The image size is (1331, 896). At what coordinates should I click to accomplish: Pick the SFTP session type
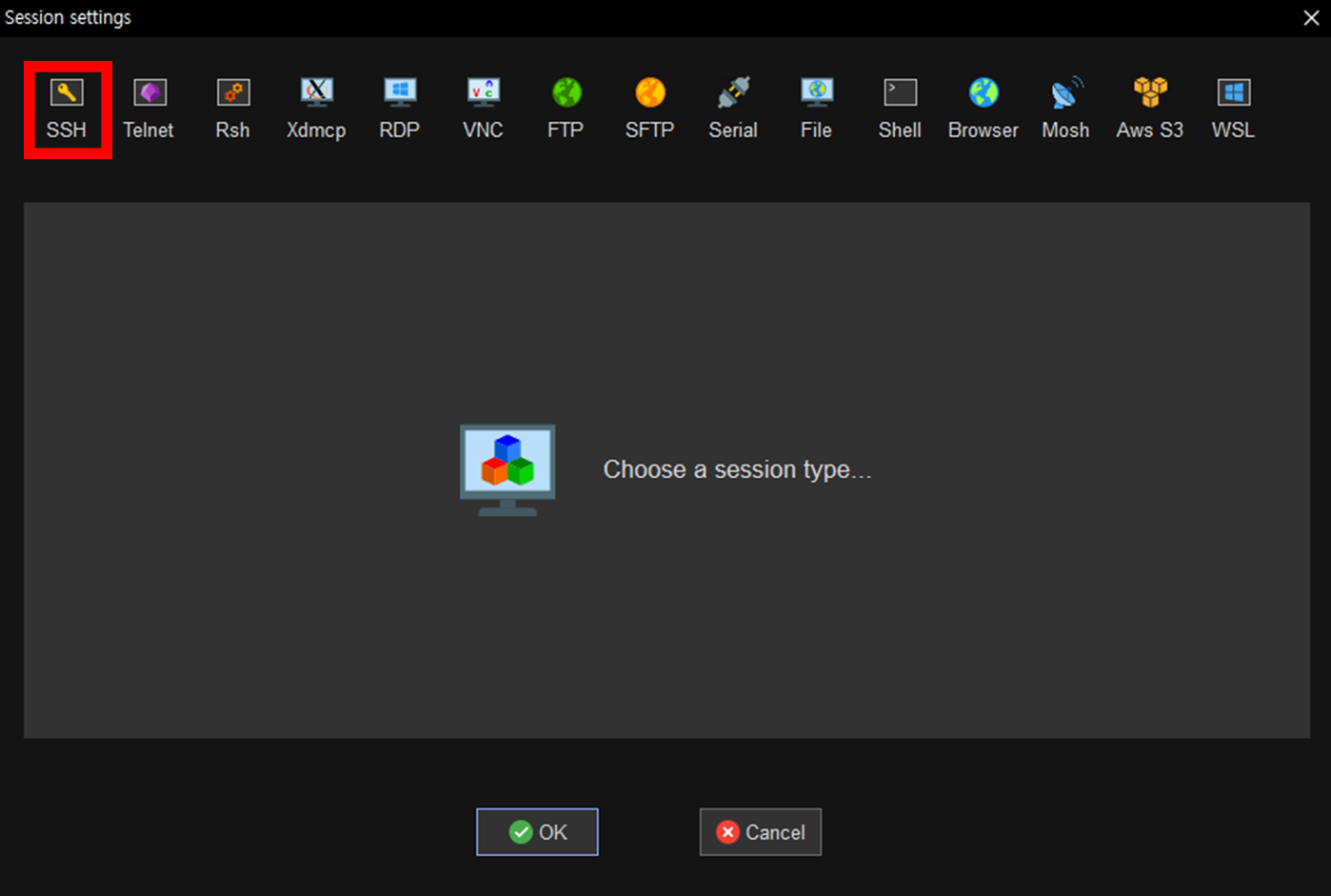click(650, 110)
